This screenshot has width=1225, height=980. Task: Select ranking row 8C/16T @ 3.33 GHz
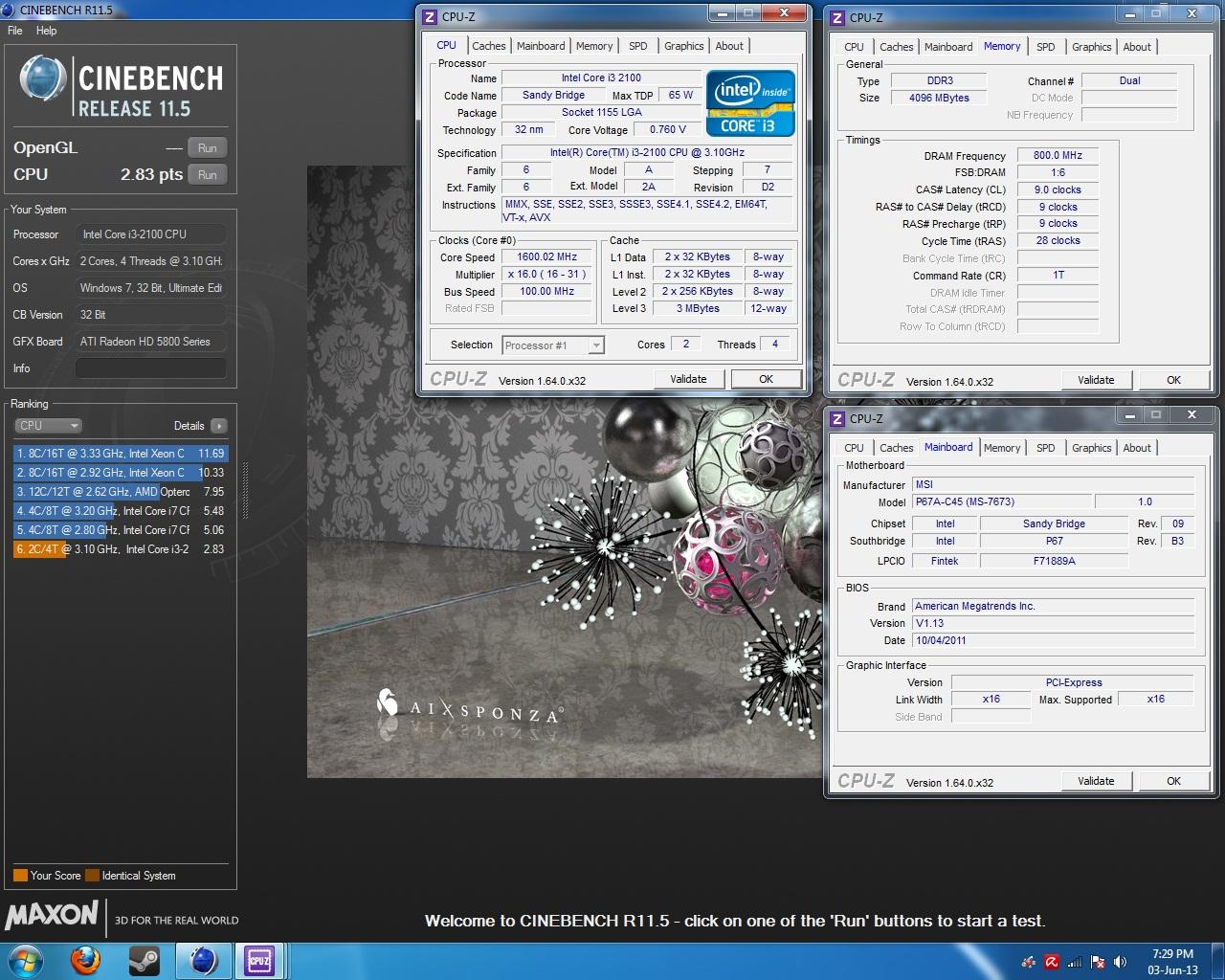tap(121, 454)
